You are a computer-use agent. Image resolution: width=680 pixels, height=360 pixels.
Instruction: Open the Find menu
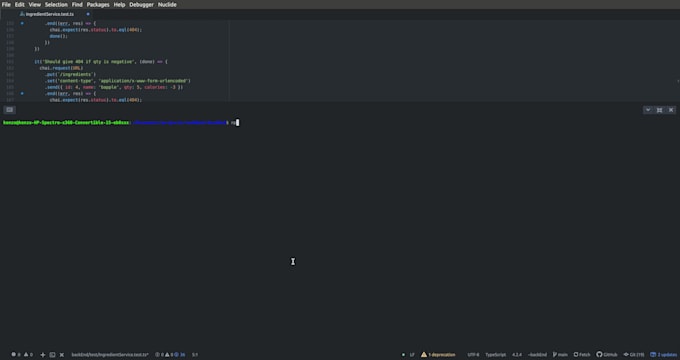[x=77, y=5]
